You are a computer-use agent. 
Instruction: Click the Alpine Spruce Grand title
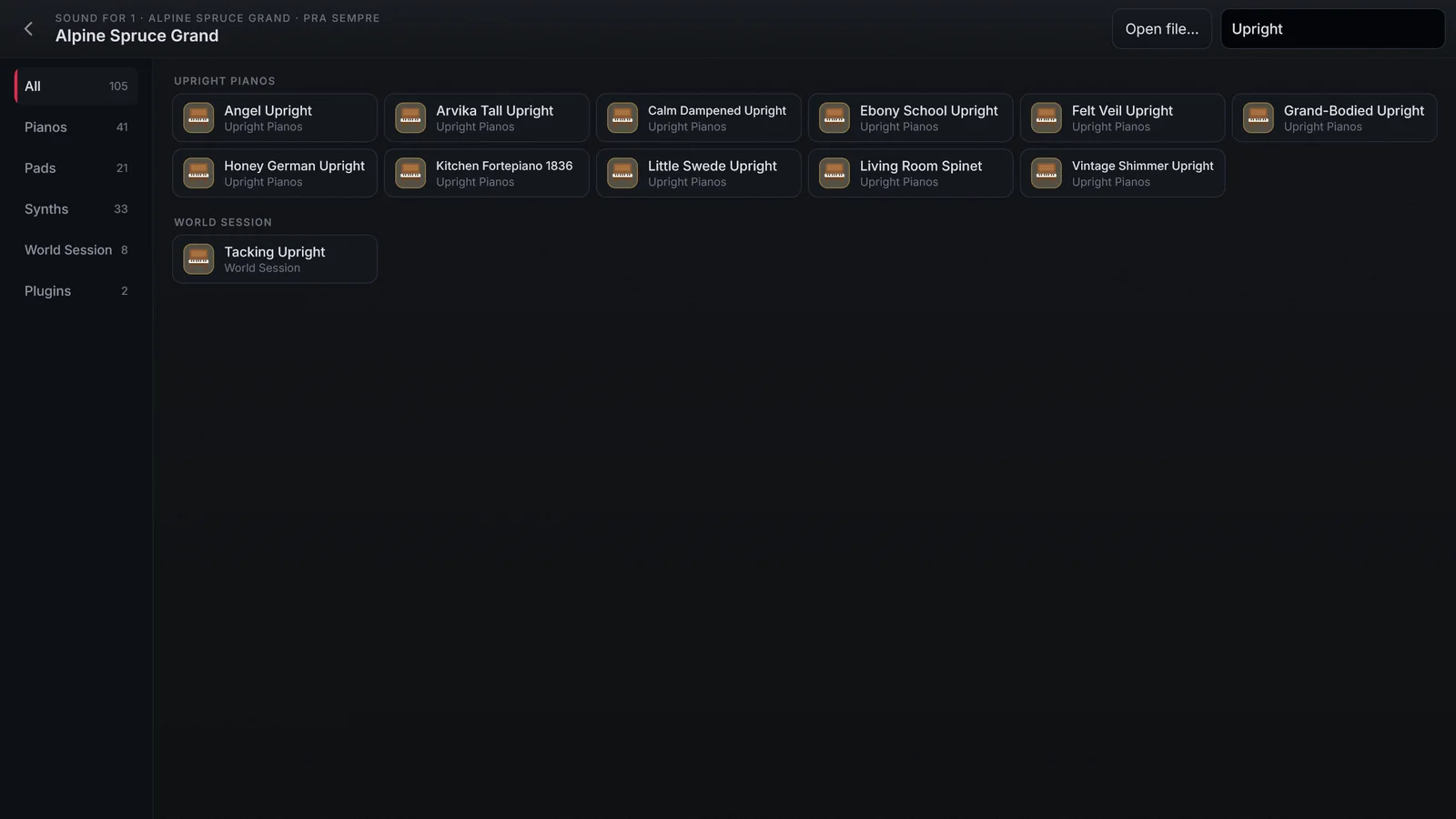point(136,35)
